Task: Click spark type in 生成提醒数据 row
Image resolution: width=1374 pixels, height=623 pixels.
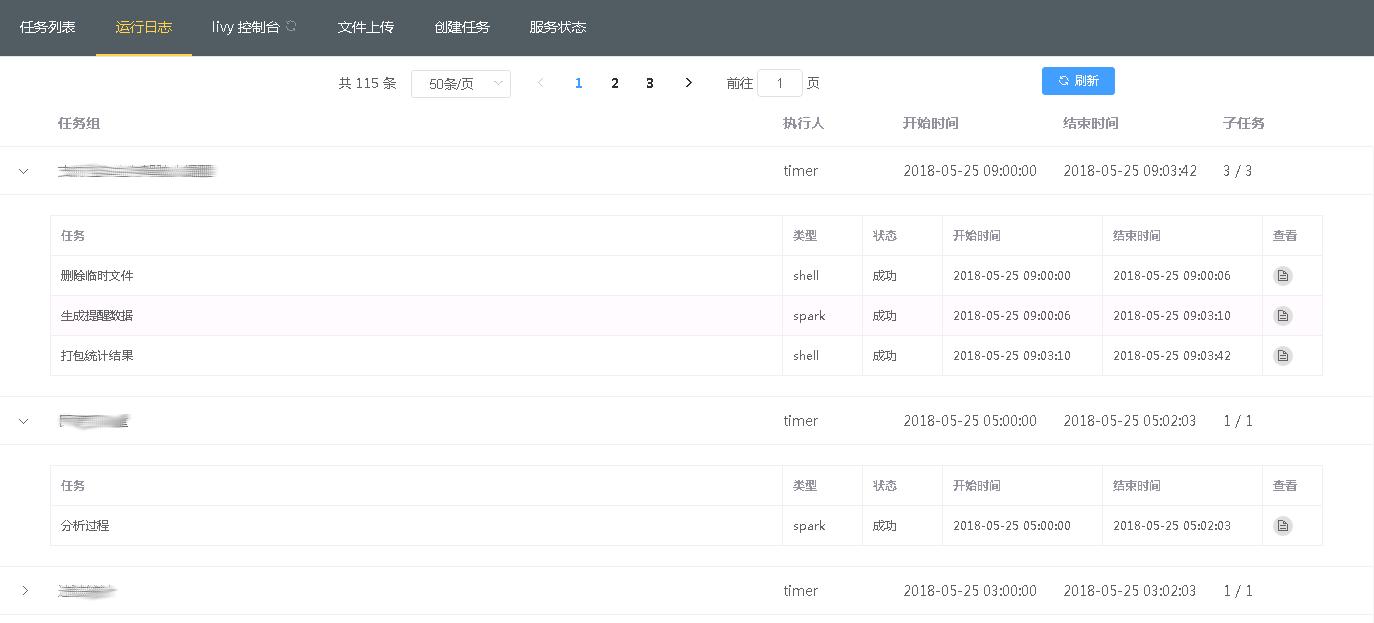Action: pyautogui.click(x=809, y=316)
